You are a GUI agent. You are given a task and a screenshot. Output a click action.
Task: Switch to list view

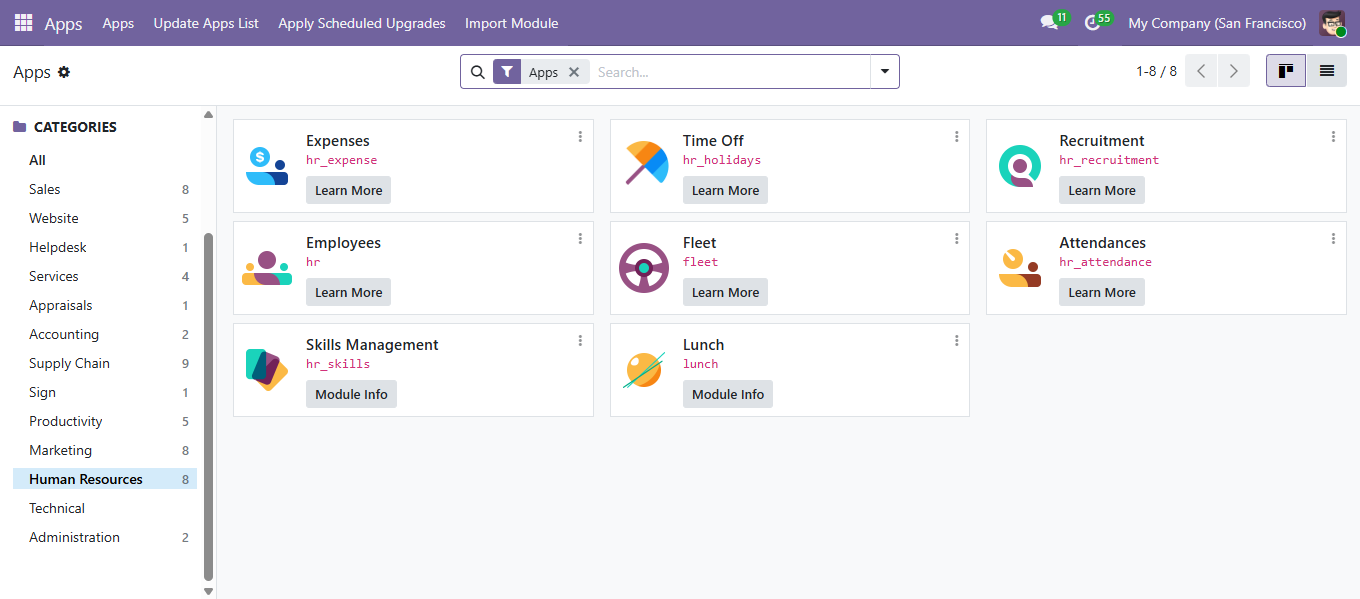coord(1326,71)
